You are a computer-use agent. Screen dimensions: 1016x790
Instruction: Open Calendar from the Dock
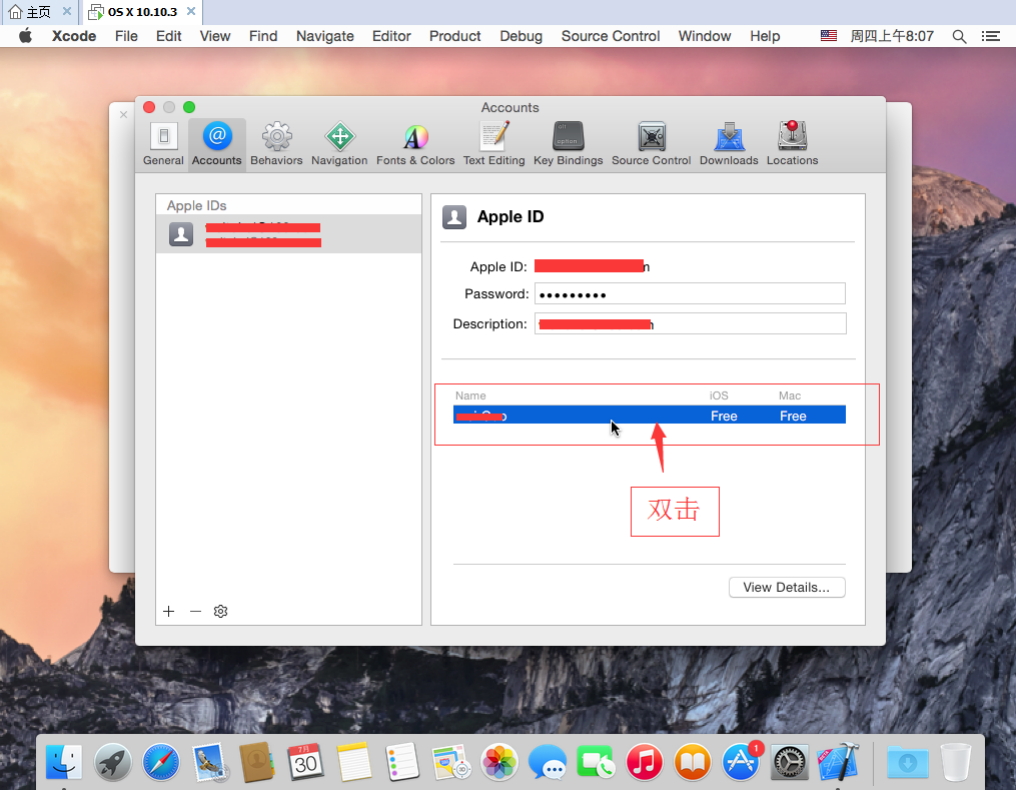(305, 761)
